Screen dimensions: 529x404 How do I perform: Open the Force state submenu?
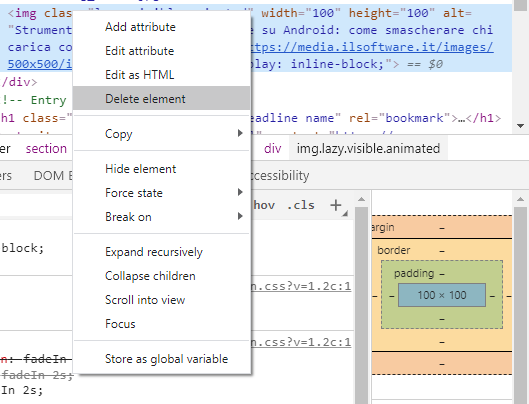(162, 193)
